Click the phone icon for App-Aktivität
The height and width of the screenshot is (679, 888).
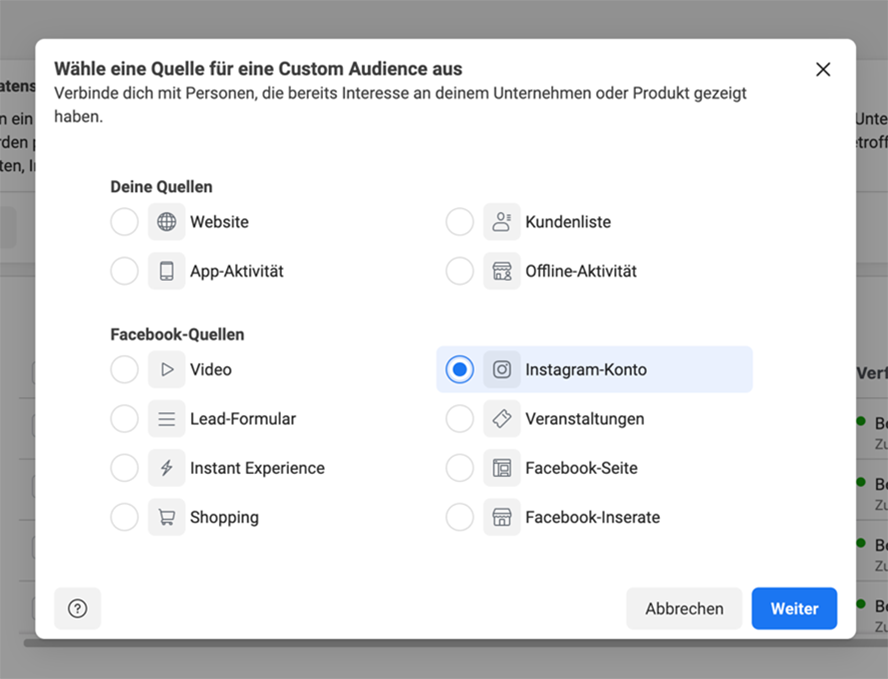[166, 271]
